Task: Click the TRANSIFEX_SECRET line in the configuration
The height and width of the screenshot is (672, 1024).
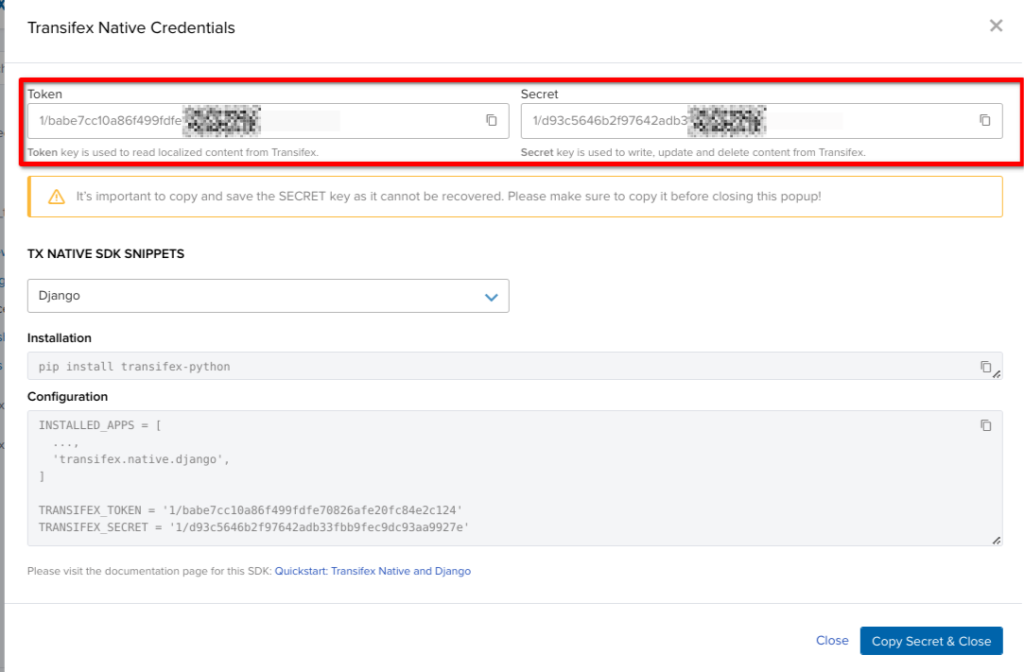Action: tap(253, 527)
